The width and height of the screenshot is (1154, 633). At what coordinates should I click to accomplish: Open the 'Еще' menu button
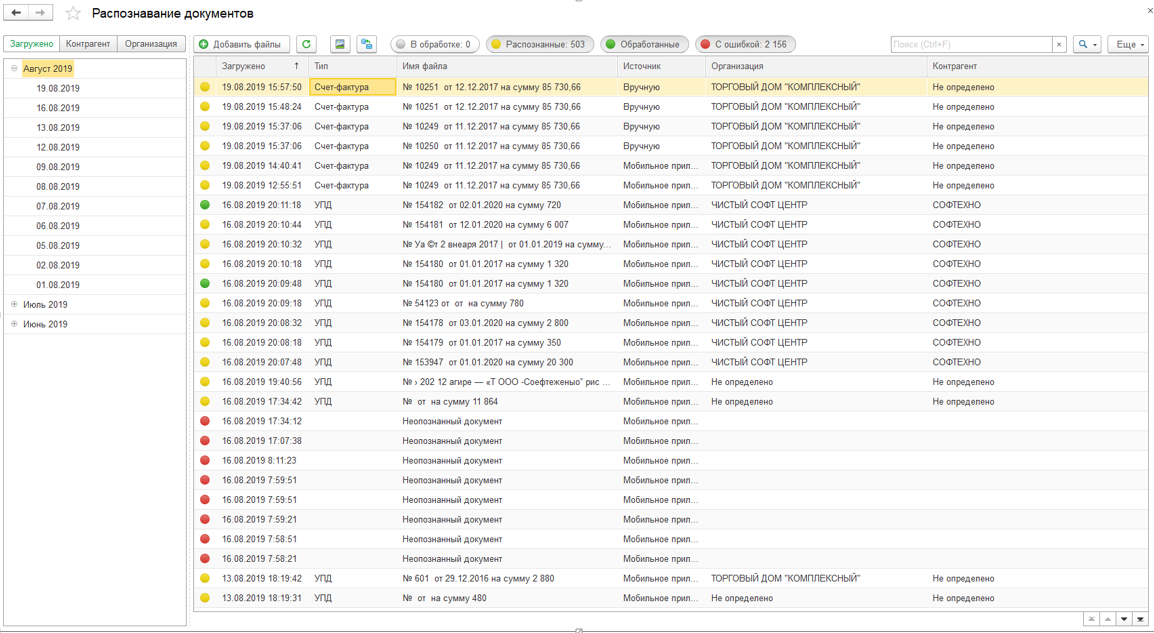tap(1128, 44)
